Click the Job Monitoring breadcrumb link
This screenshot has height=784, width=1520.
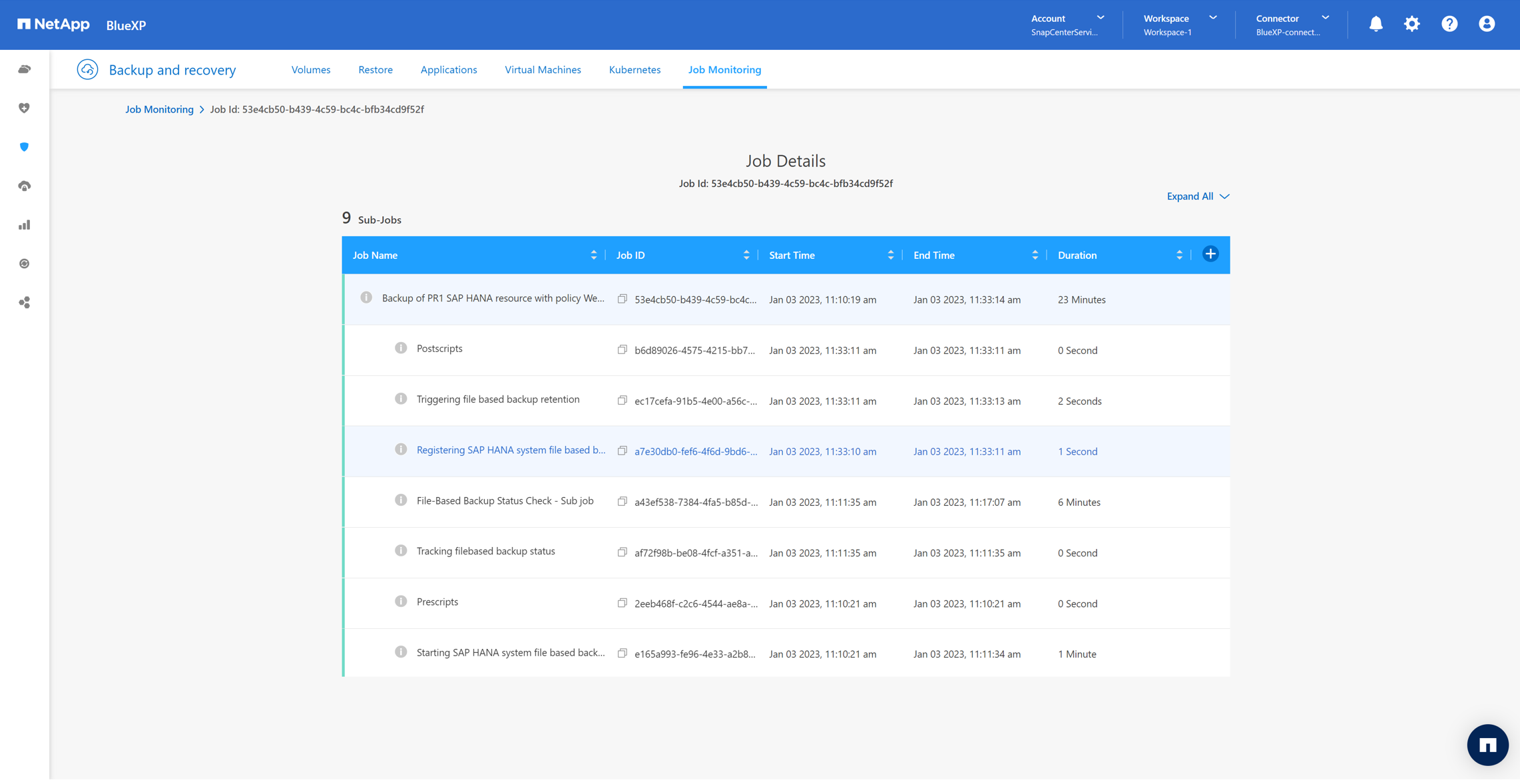click(x=159, y=110)
